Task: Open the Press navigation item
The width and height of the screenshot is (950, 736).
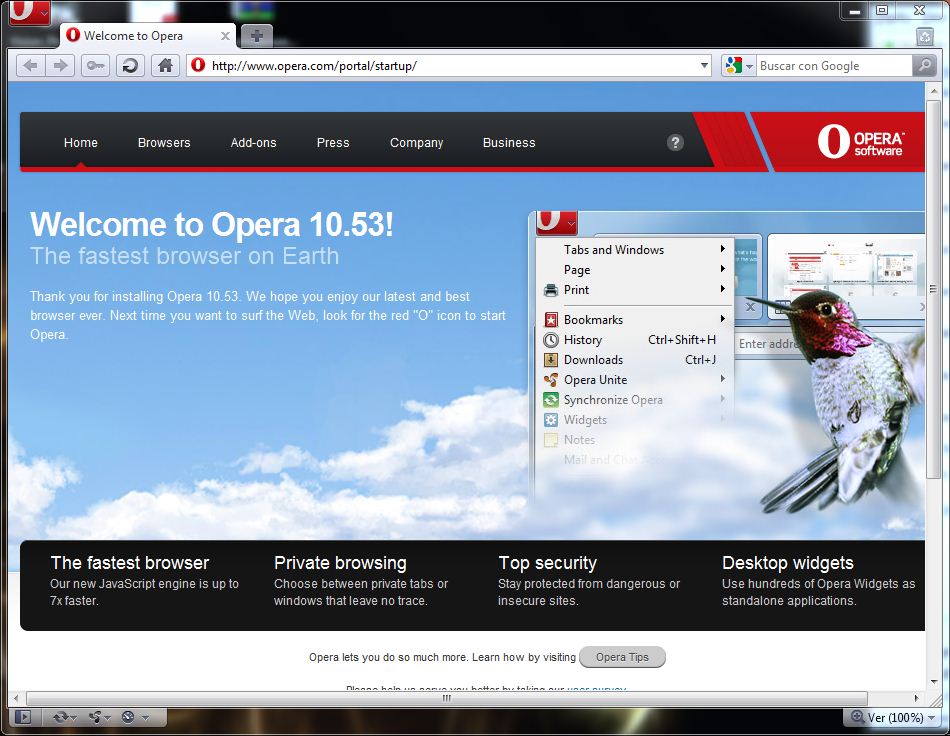Action: click(333, 142)
